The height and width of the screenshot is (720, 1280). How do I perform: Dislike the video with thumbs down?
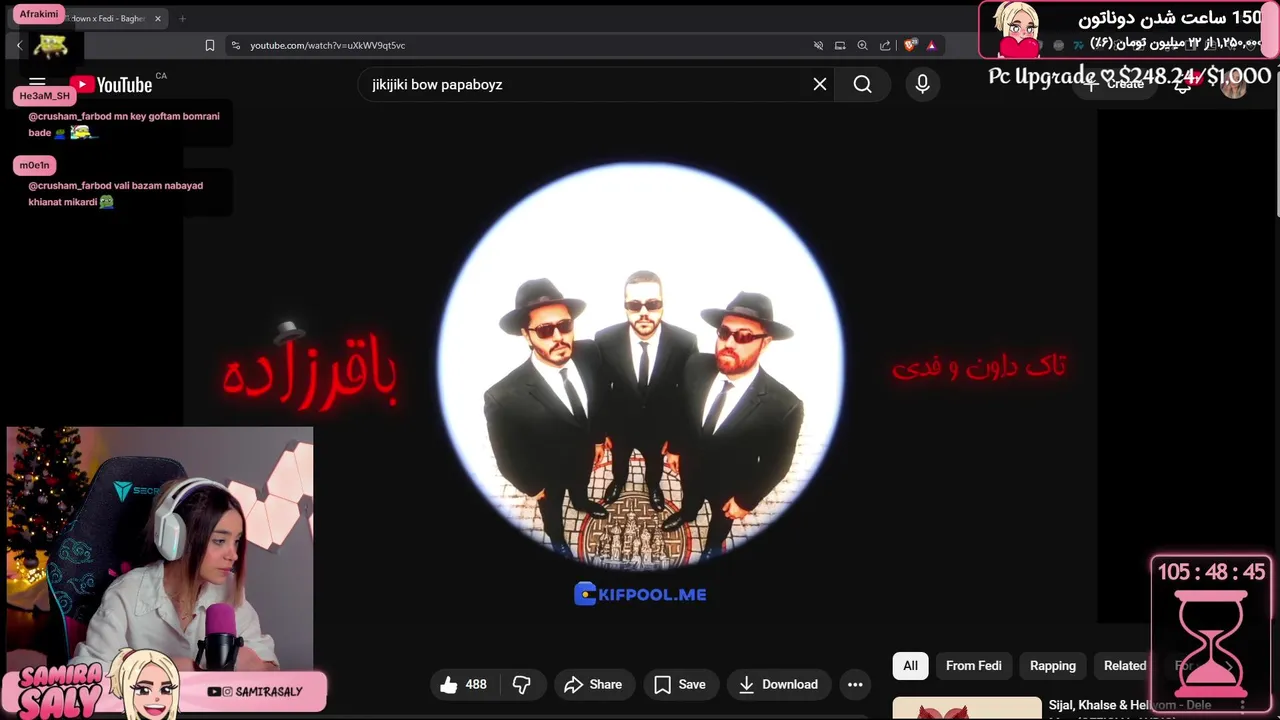click(521, 684)
